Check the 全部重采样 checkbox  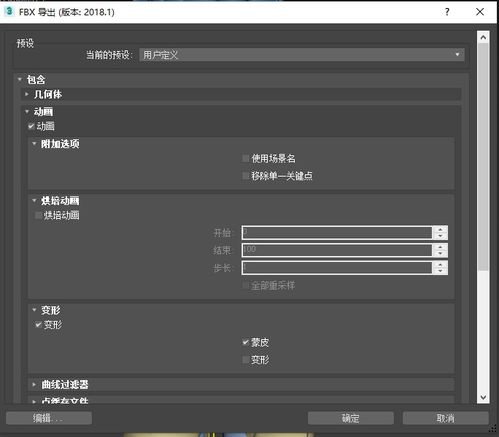246,285
